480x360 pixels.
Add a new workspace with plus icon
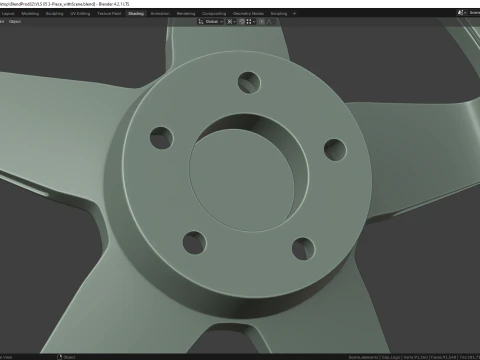pos(294,14)
